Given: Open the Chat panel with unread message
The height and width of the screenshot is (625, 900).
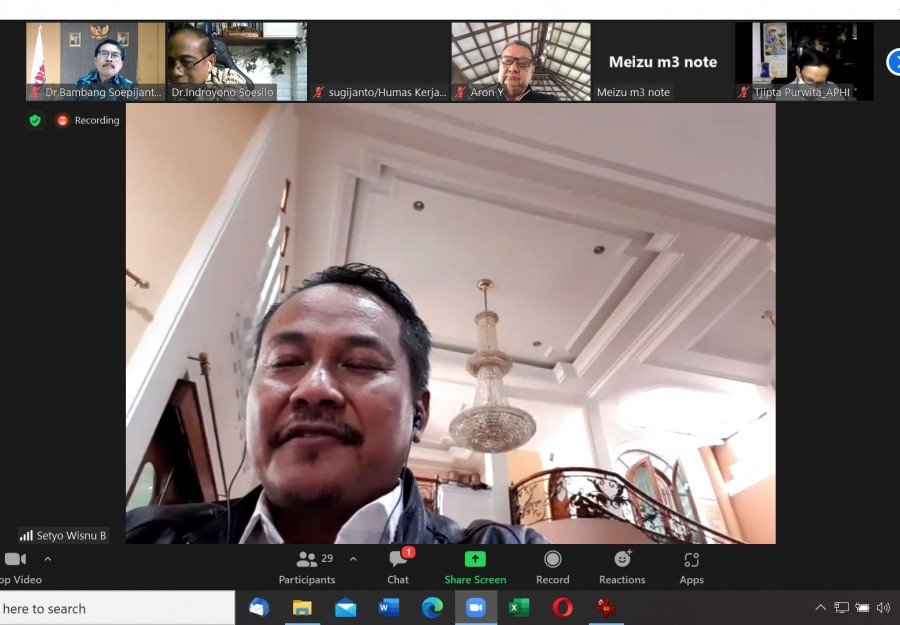Looking at the screenshot, I should click(x=398, y=567).
